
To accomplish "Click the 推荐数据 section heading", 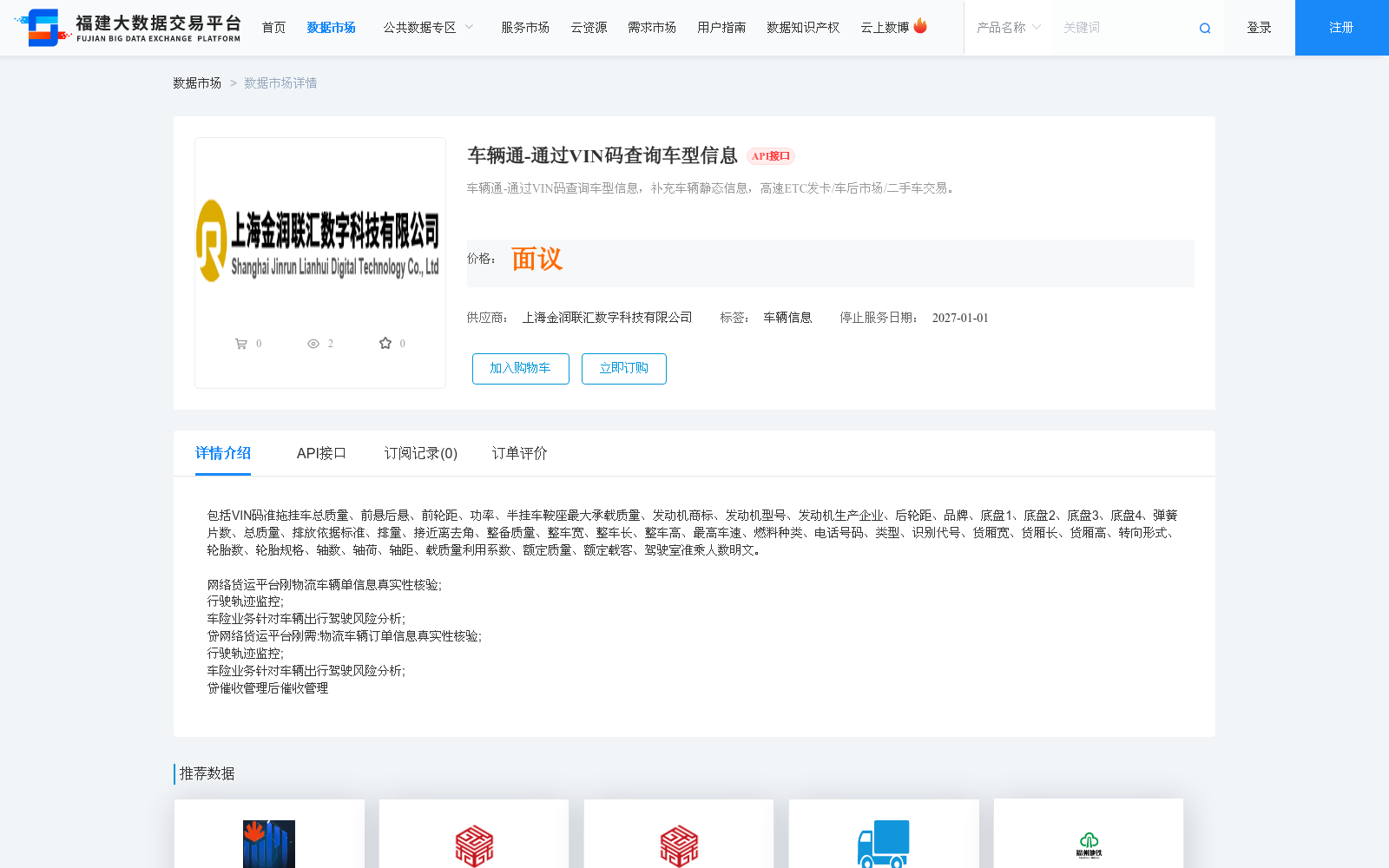I will 207,773.
